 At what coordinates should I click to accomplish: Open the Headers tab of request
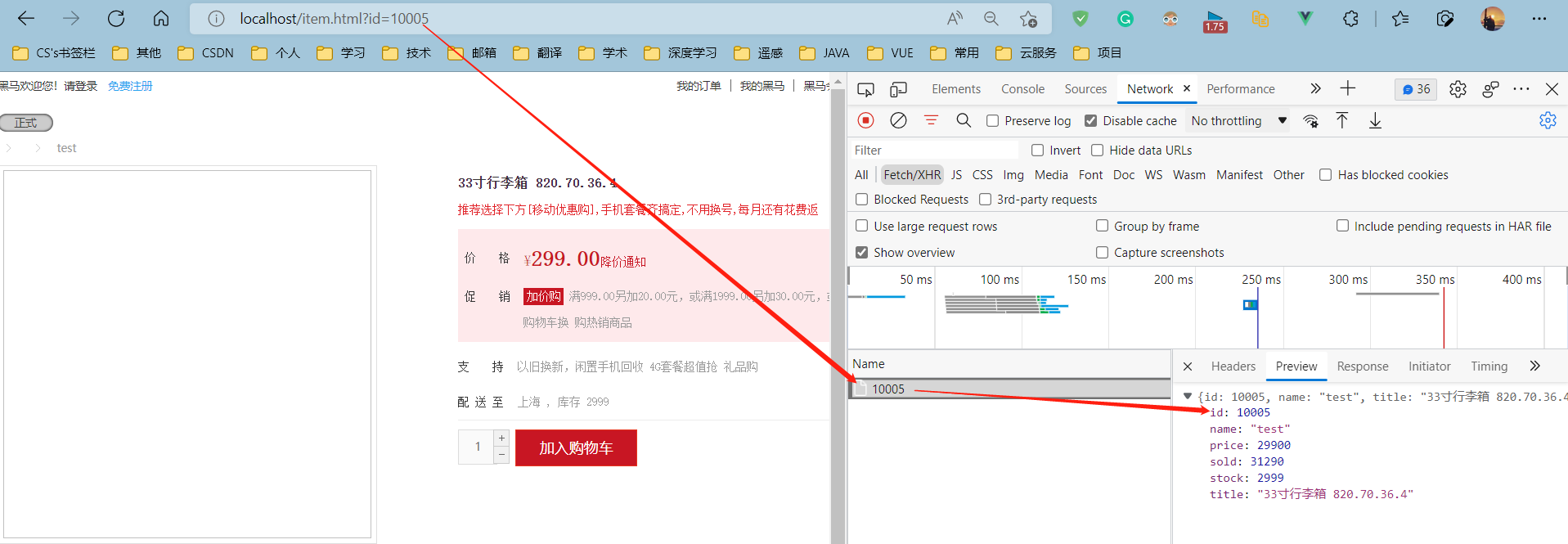[1233, 366]
